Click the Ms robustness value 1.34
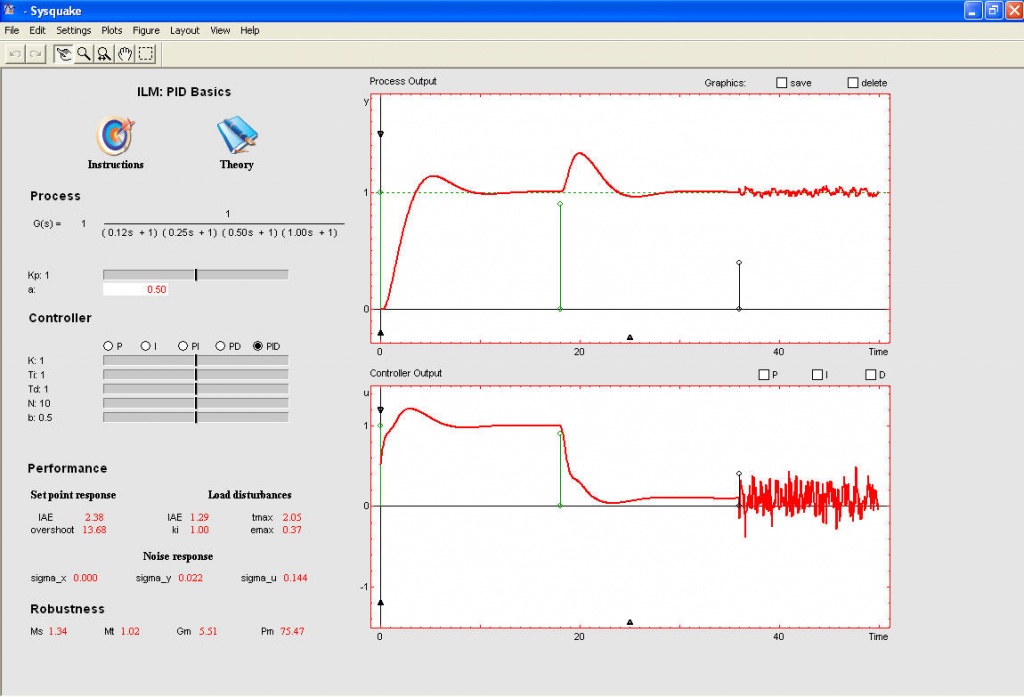This screenshot has width=1024, height=697. [x=57, y=632]
